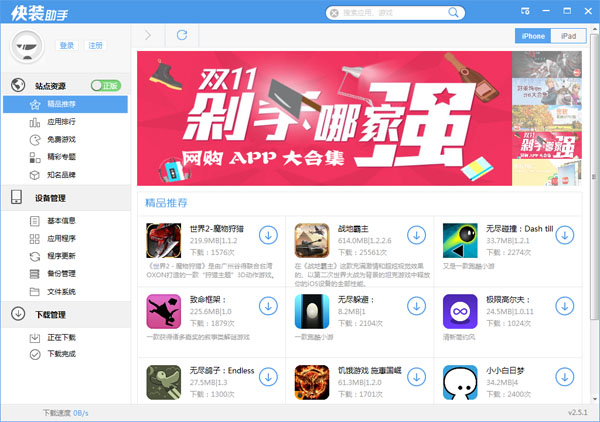This screenshot has height=422, width=600.
Task: Download 无尽躲避
Action: pos(416,306)
